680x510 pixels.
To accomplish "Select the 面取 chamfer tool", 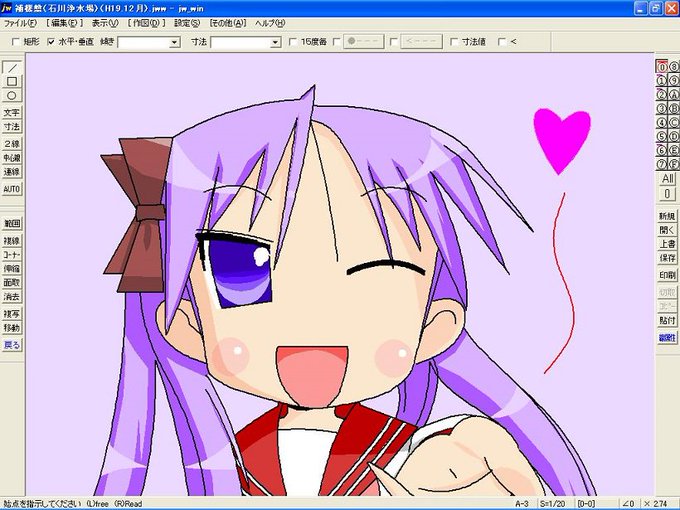I will tap(12, 283).
